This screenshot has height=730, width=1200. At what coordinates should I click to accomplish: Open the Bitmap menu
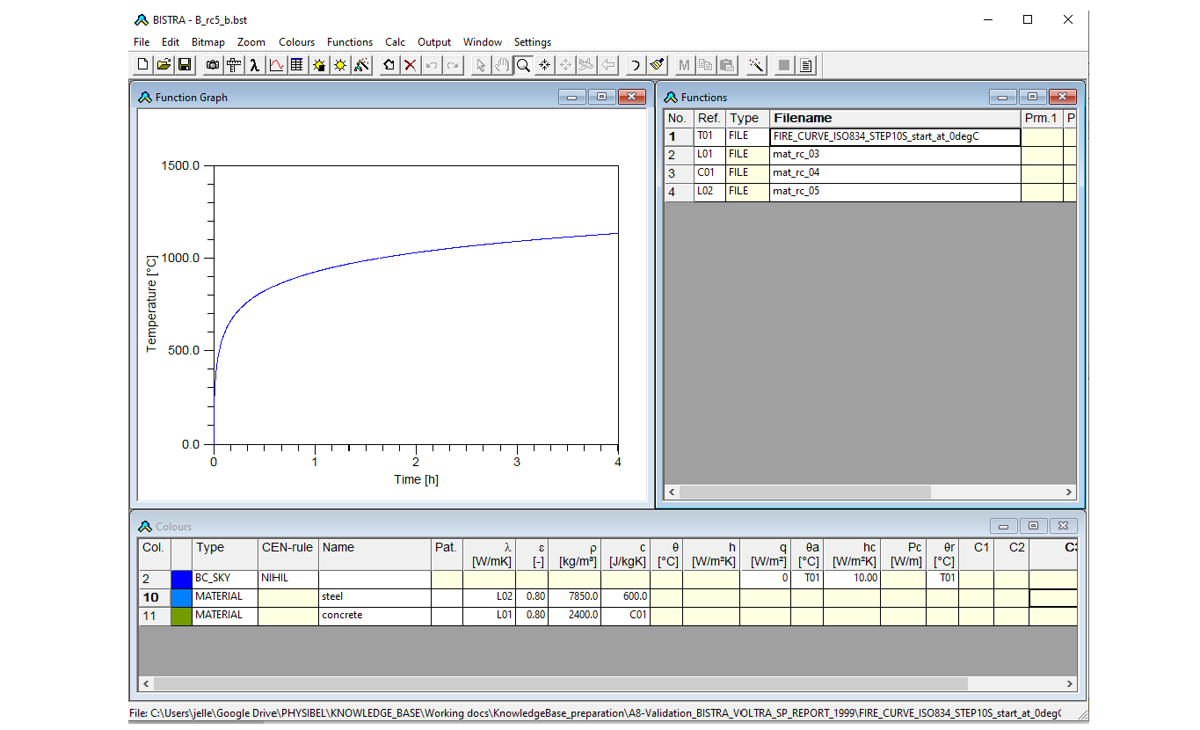point(208,42)
